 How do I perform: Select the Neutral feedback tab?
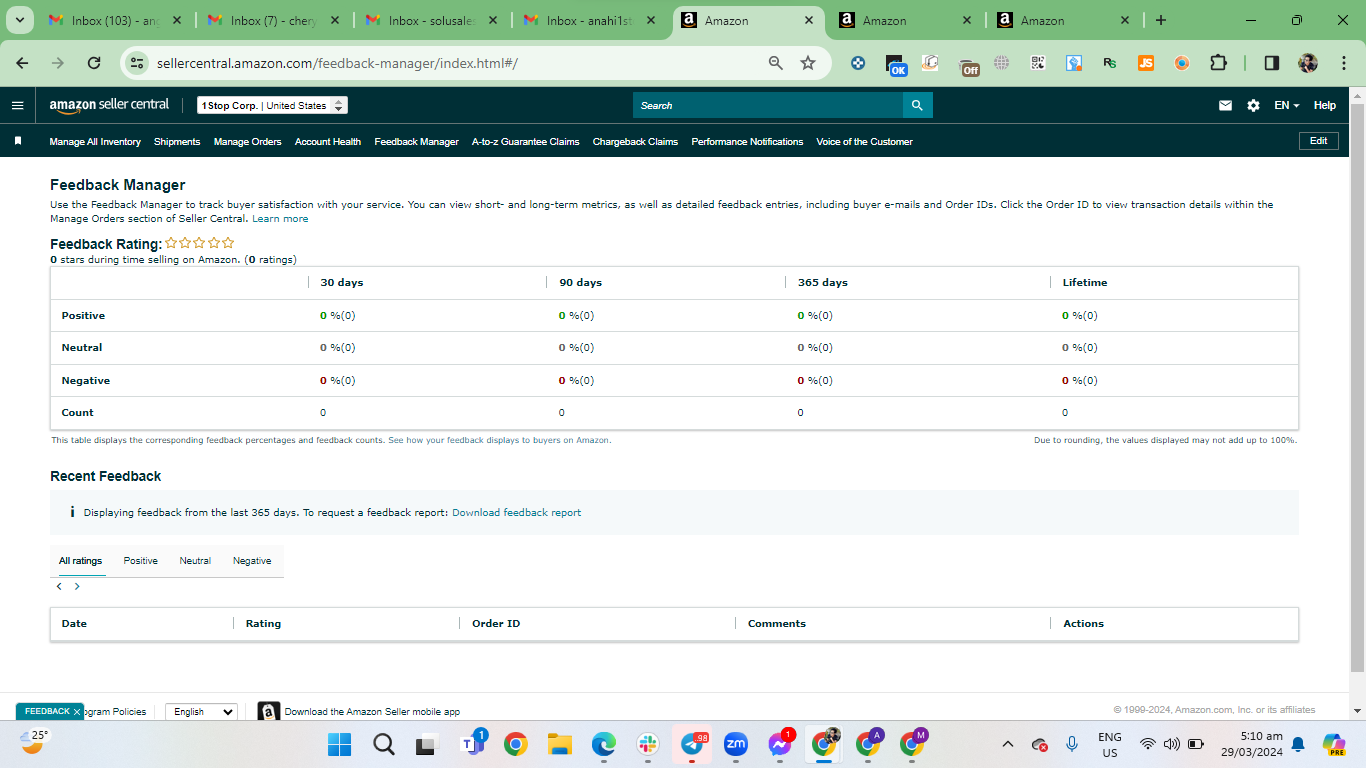tap(195, 561)
